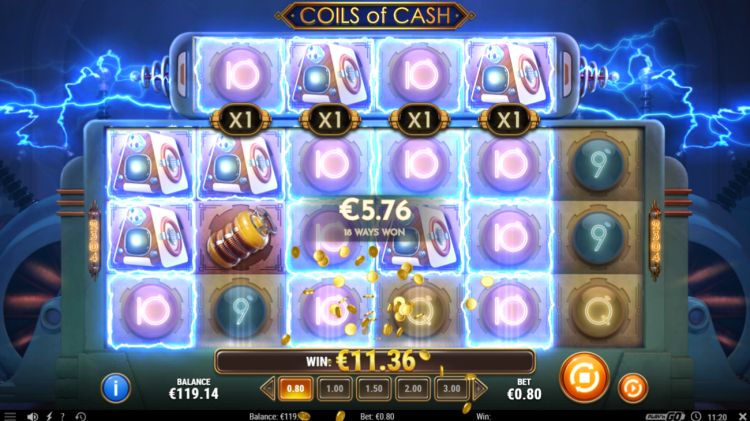
Task: Open help question mark icon
Action: pos(63,417)
